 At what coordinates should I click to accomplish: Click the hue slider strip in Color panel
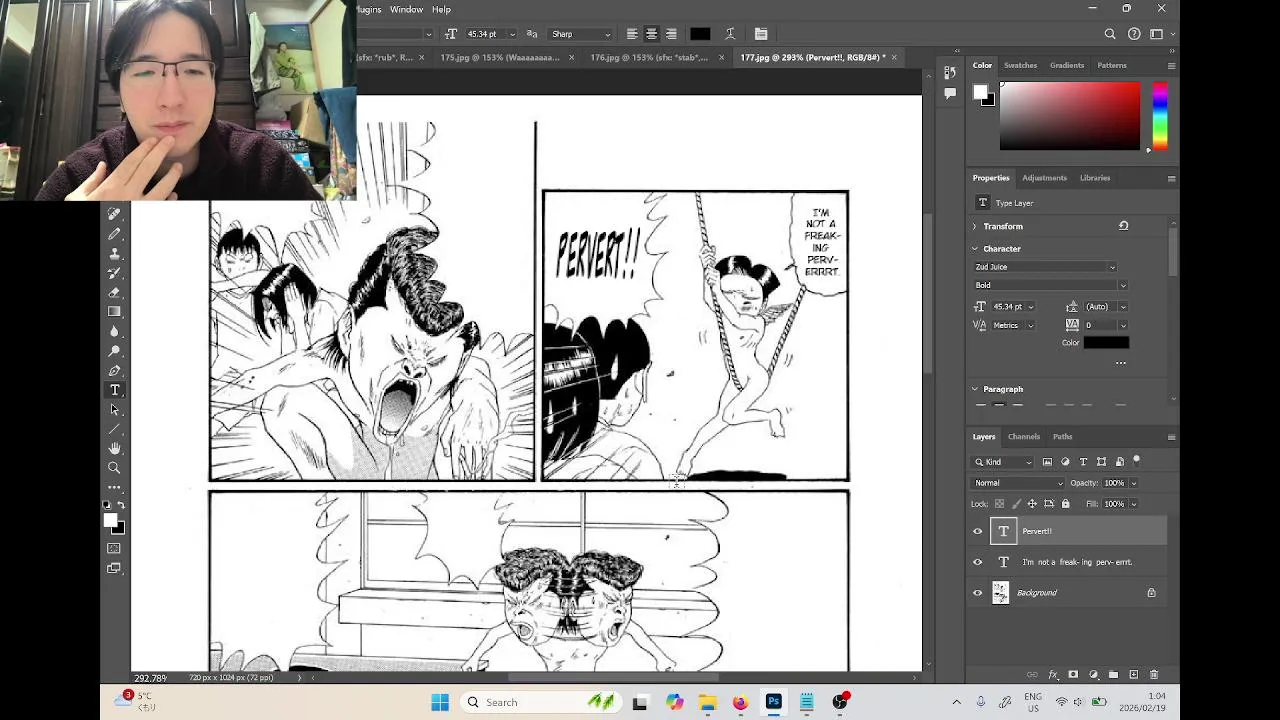pyautogui.click(x=1159, y=116)
